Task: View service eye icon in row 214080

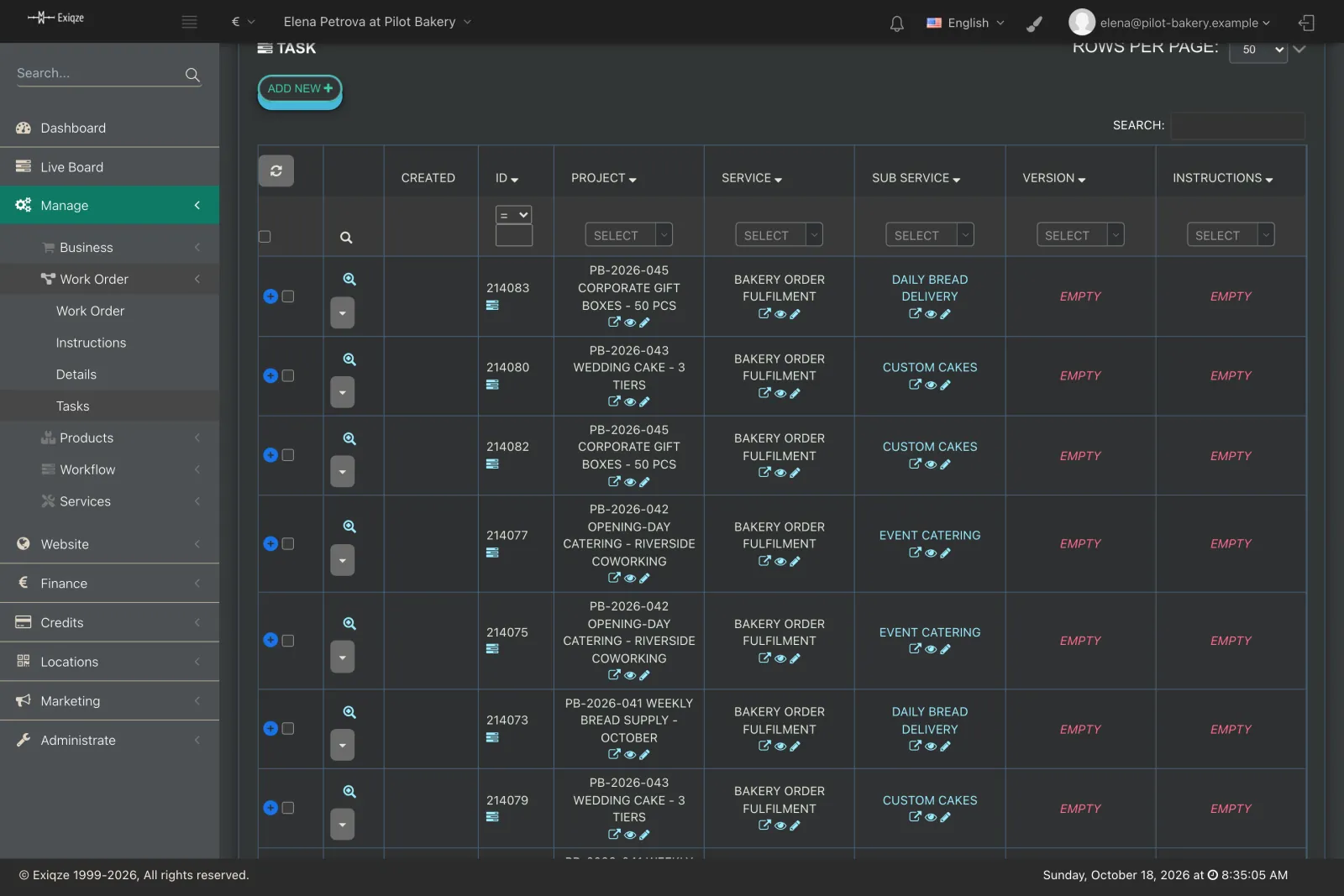Action: (x=780, y=393)
